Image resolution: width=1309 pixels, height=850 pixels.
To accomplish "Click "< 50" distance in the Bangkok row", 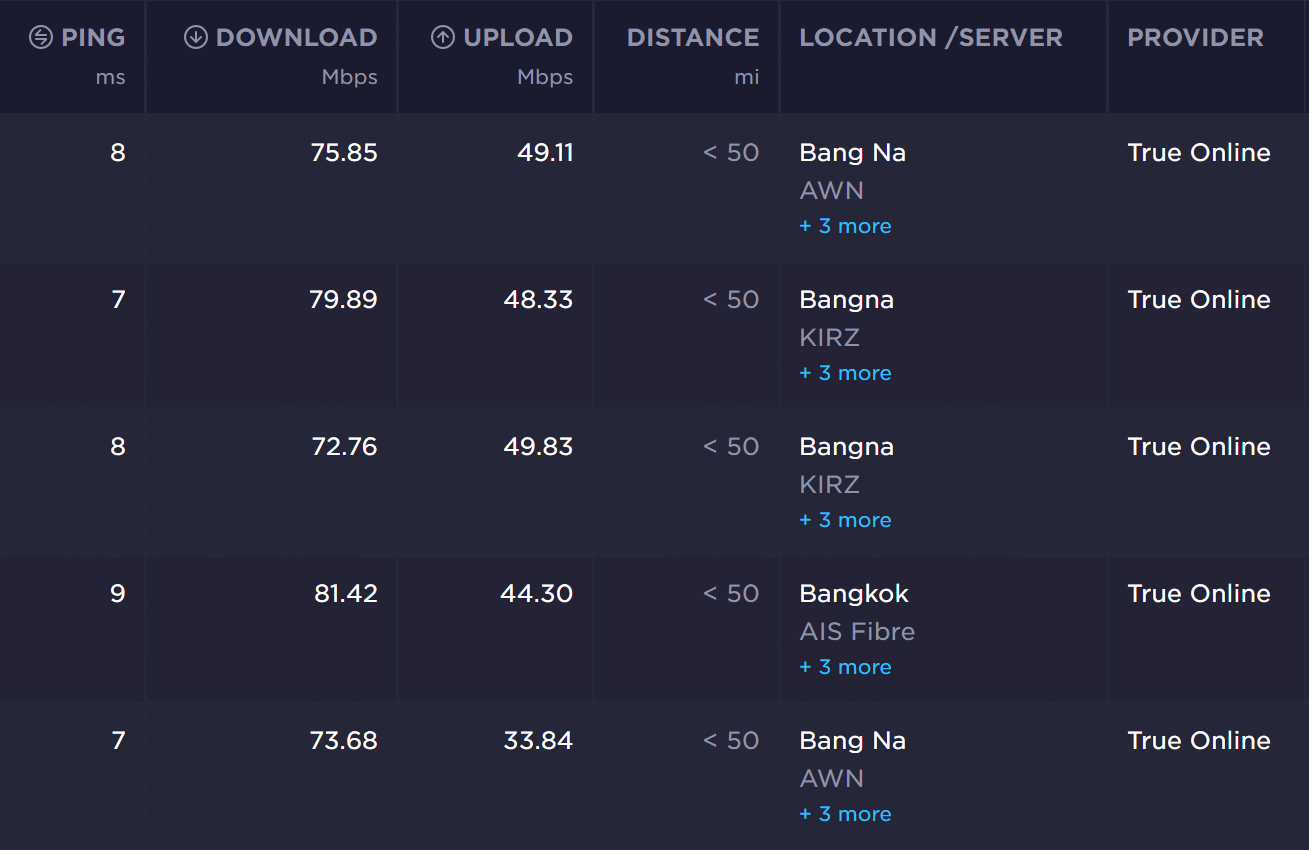I will [731, 594].
